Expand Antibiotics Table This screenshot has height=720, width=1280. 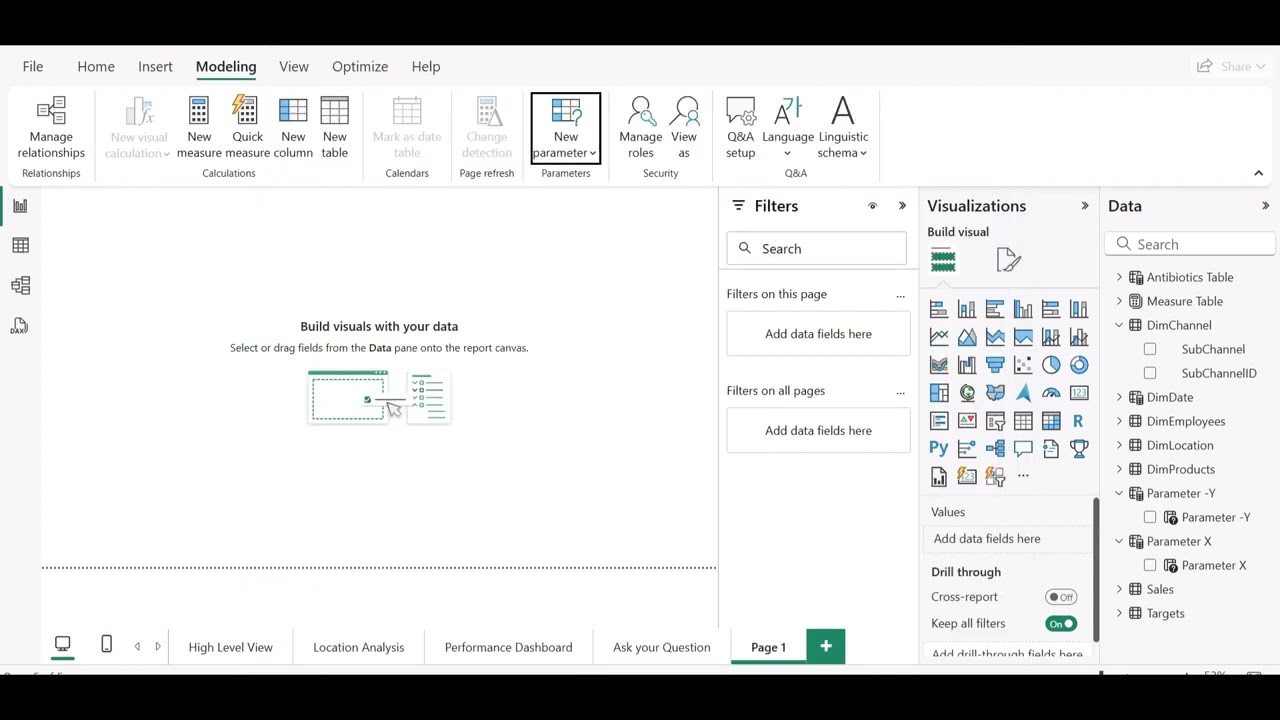tap(1119, 277)
